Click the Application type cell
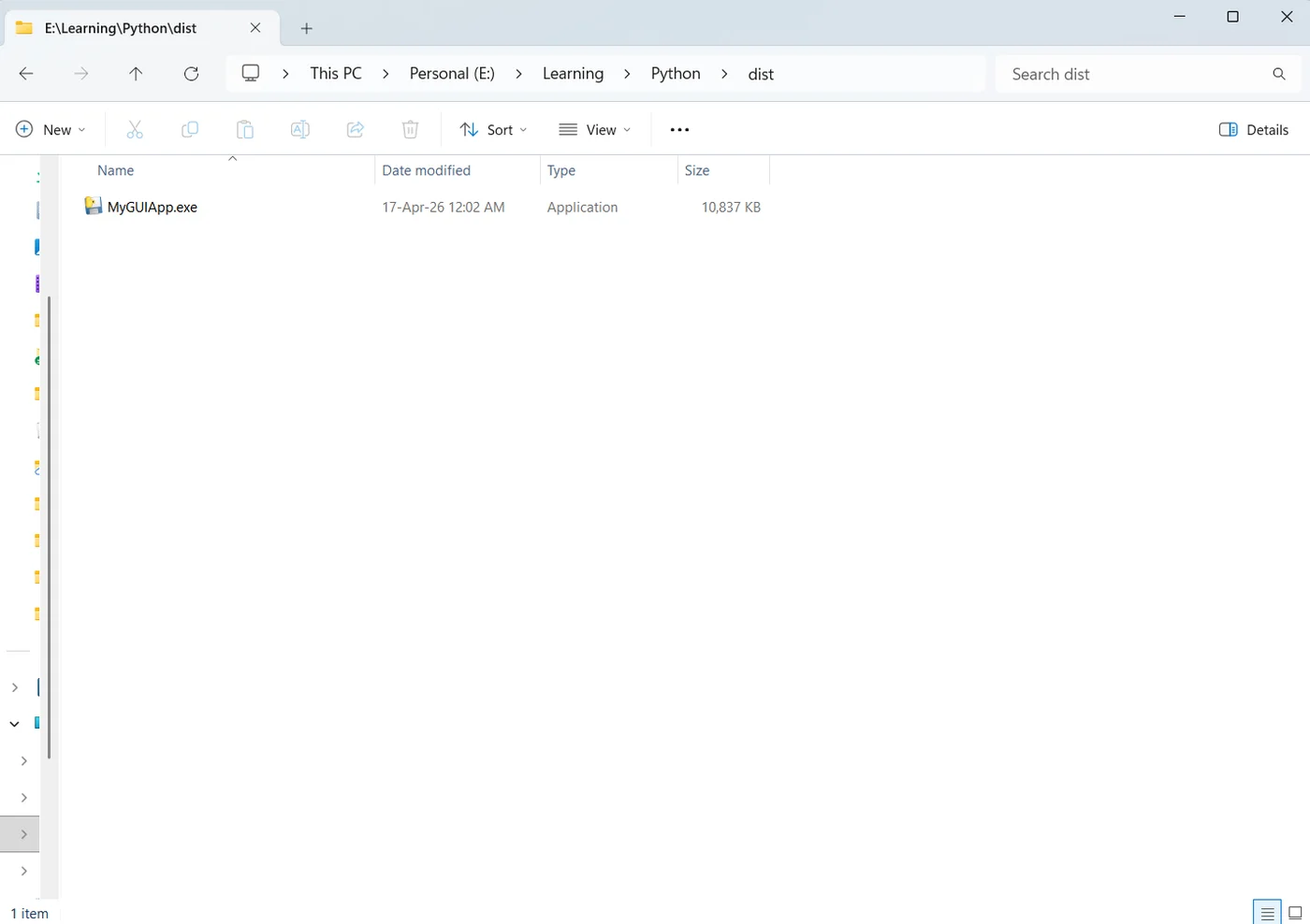Image resolution: width=1310 pixels, height=924 pixels. (x=582, y=208)
